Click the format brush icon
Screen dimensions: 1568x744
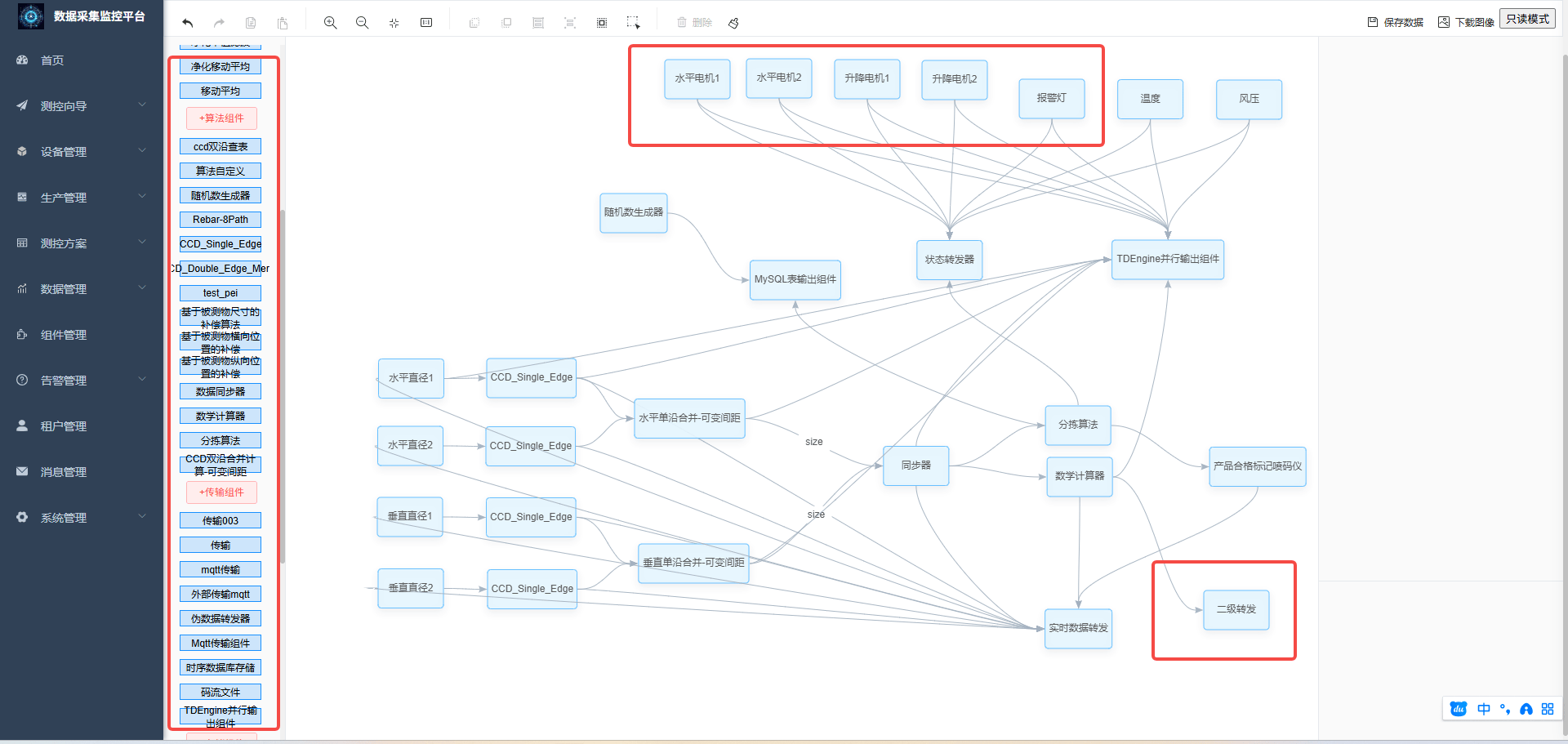pyautogui.click(x=733, y=23)
